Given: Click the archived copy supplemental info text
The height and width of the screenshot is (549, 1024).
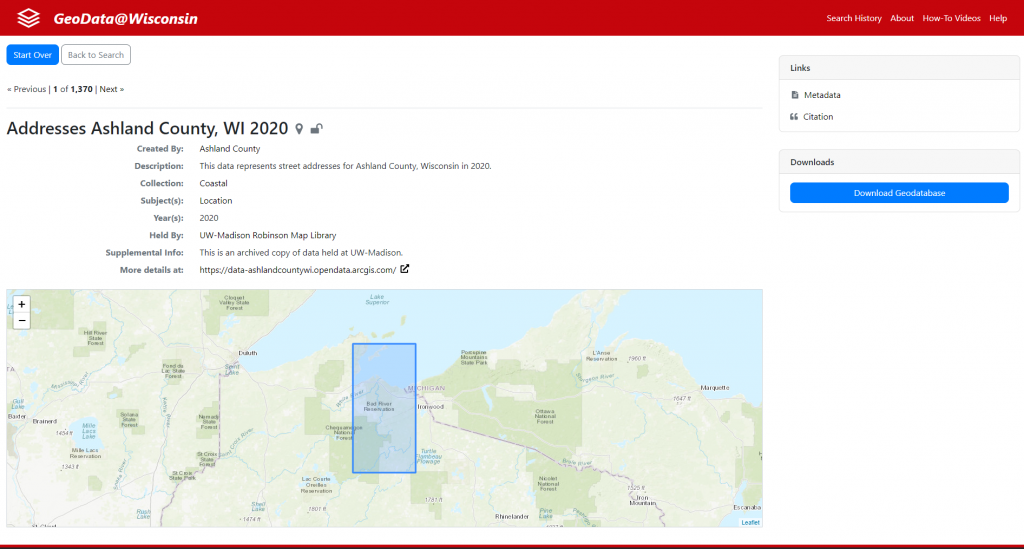Looking at the screenshot, I should pos(301,253).
